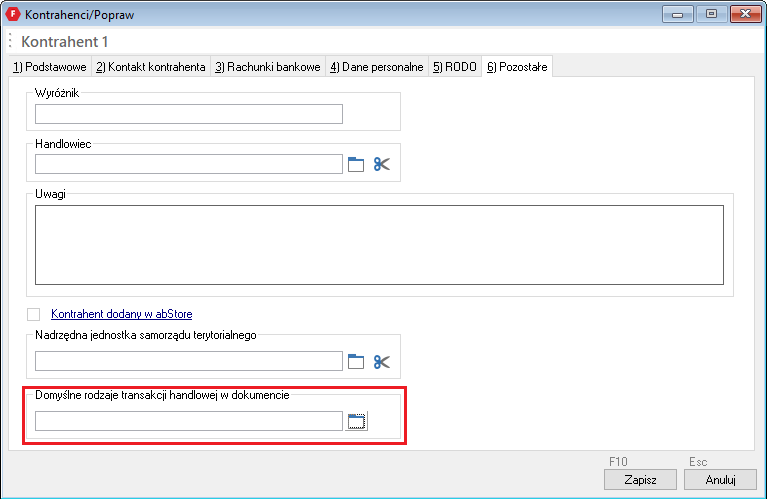Click inside the Uwagi text area
This screenshot has width=768, height=499.
click(x=378, y=245)
